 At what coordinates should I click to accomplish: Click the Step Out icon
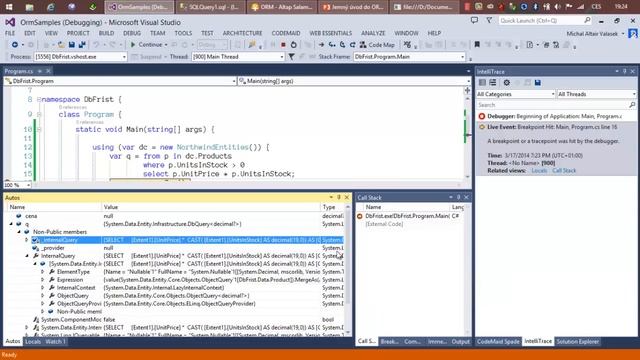(352, 45)
